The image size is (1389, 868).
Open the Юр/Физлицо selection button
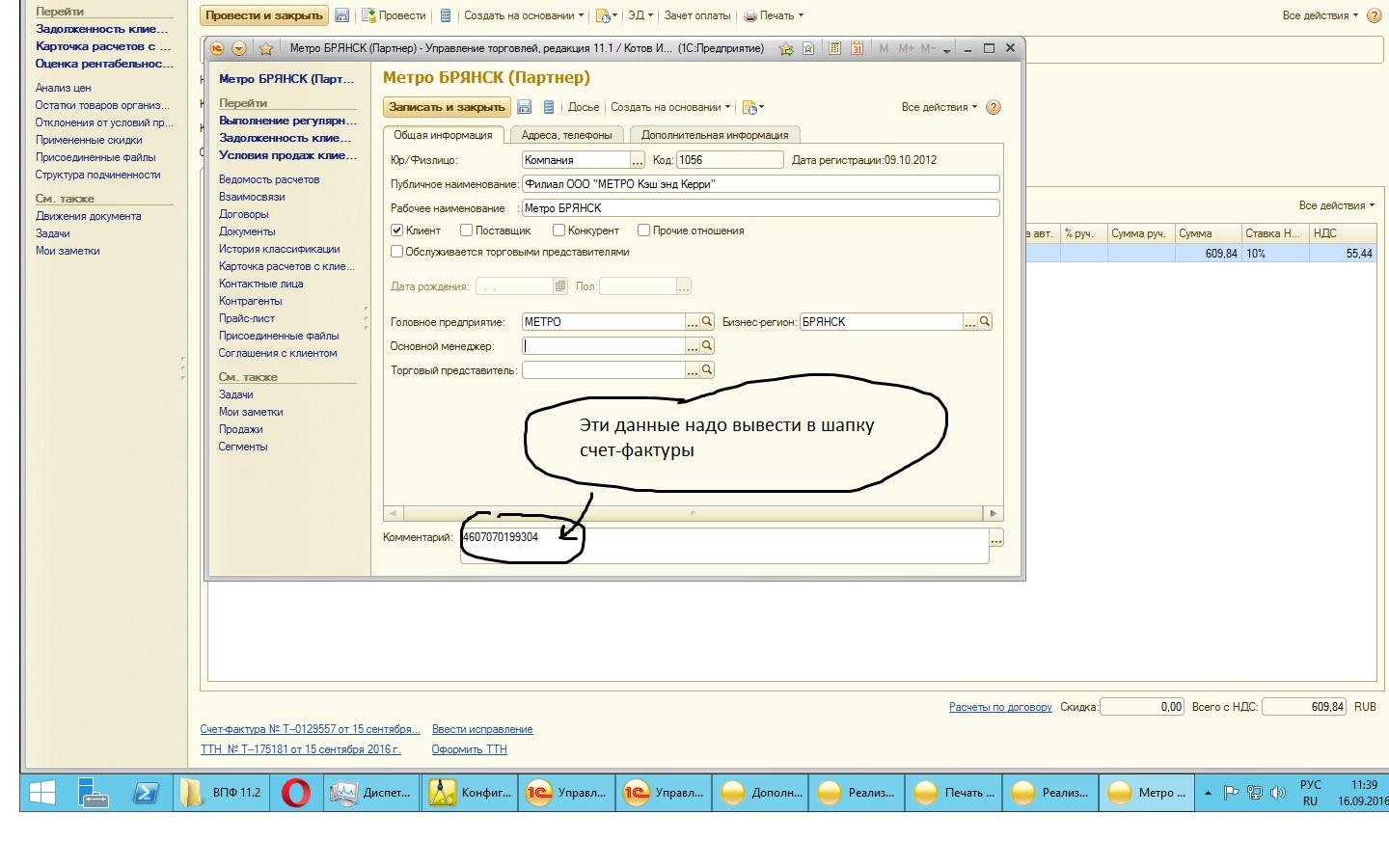click(637, 160)
